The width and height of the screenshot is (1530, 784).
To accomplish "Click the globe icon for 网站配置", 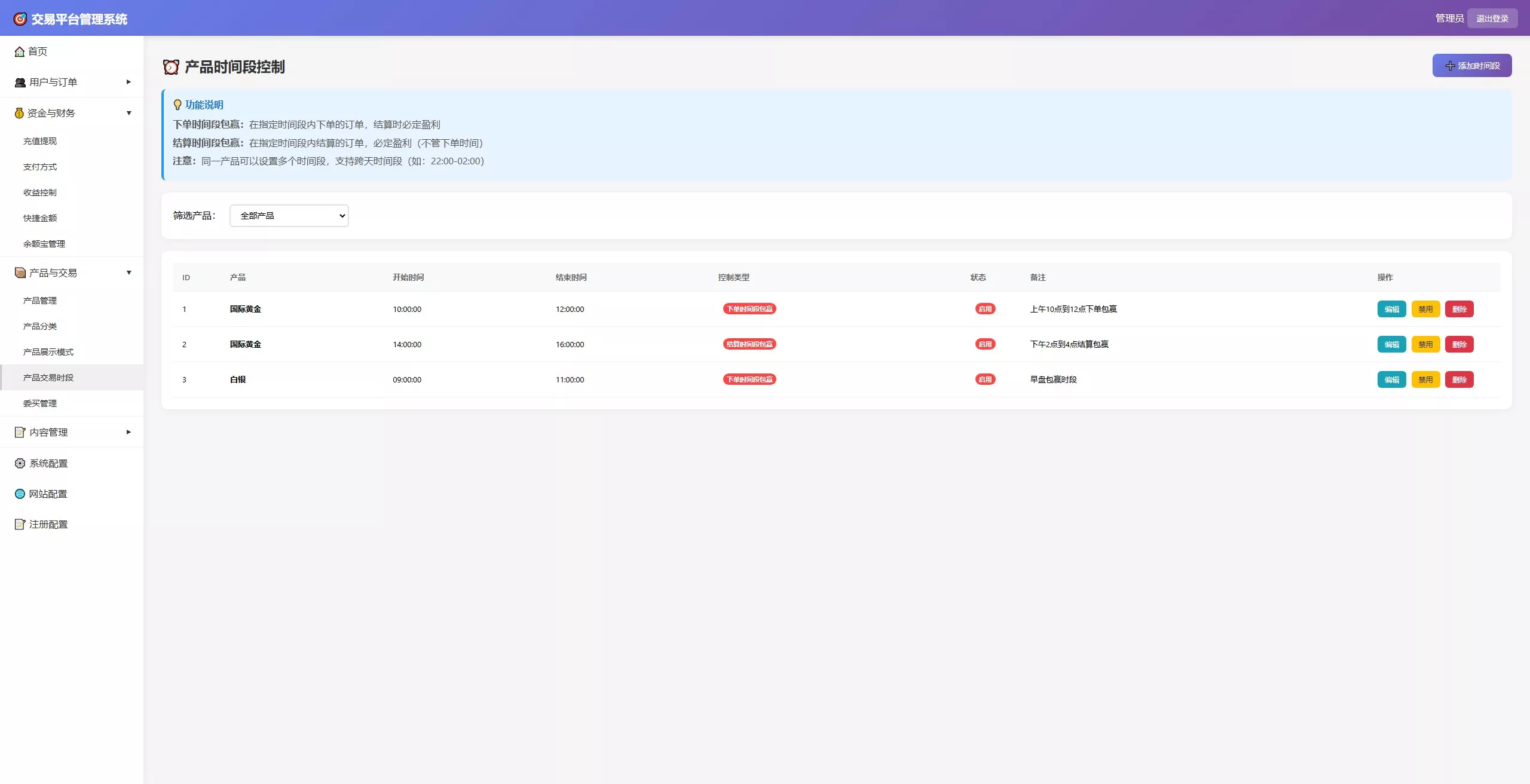I will coord(20,494).
